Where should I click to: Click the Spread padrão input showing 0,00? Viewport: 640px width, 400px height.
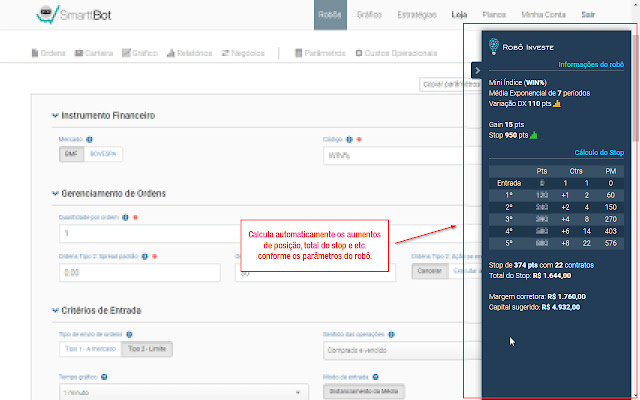(140, 273)
